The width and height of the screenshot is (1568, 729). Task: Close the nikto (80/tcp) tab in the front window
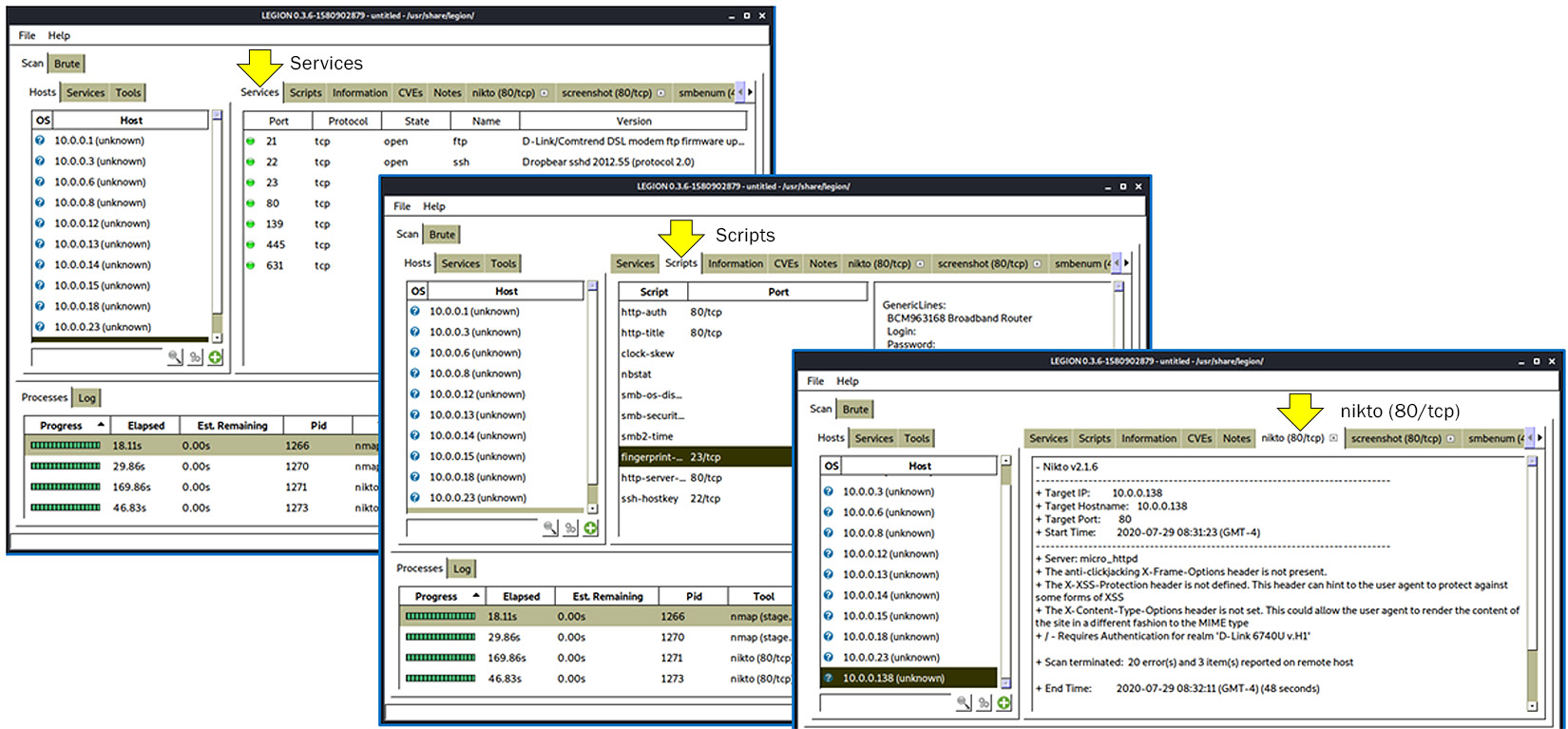pos(1333,438)
